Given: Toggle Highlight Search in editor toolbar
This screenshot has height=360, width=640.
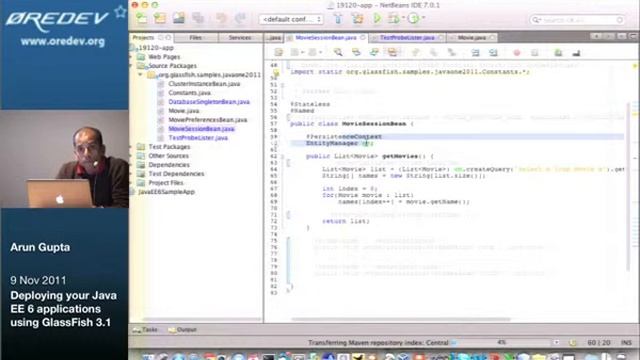Looking at the screenshot, I should point(392,52).
